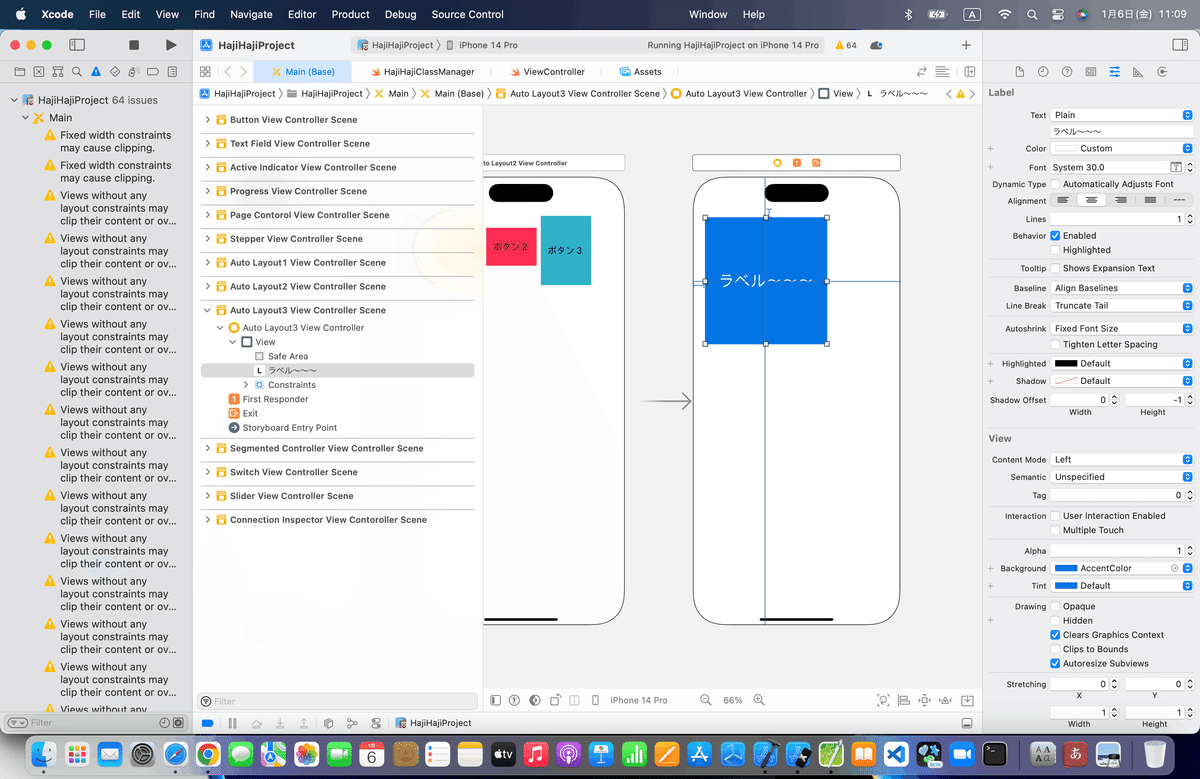The width and height of the screenshot is (1200, 779).
Task: Enable Multiple Touch checkbox
Action: pyautogui.click(x=1055, y=530)
